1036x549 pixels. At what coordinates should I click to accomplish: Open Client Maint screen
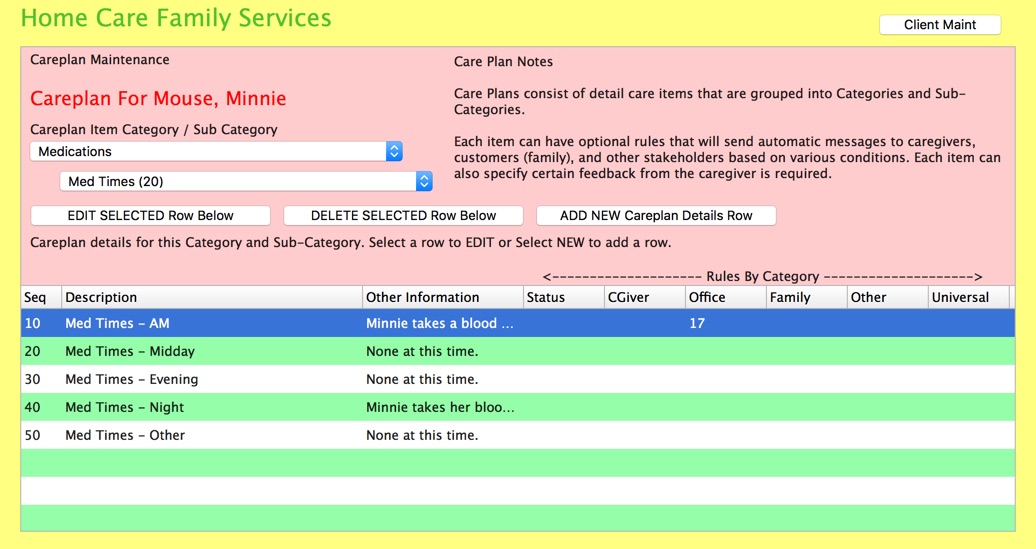939,25
